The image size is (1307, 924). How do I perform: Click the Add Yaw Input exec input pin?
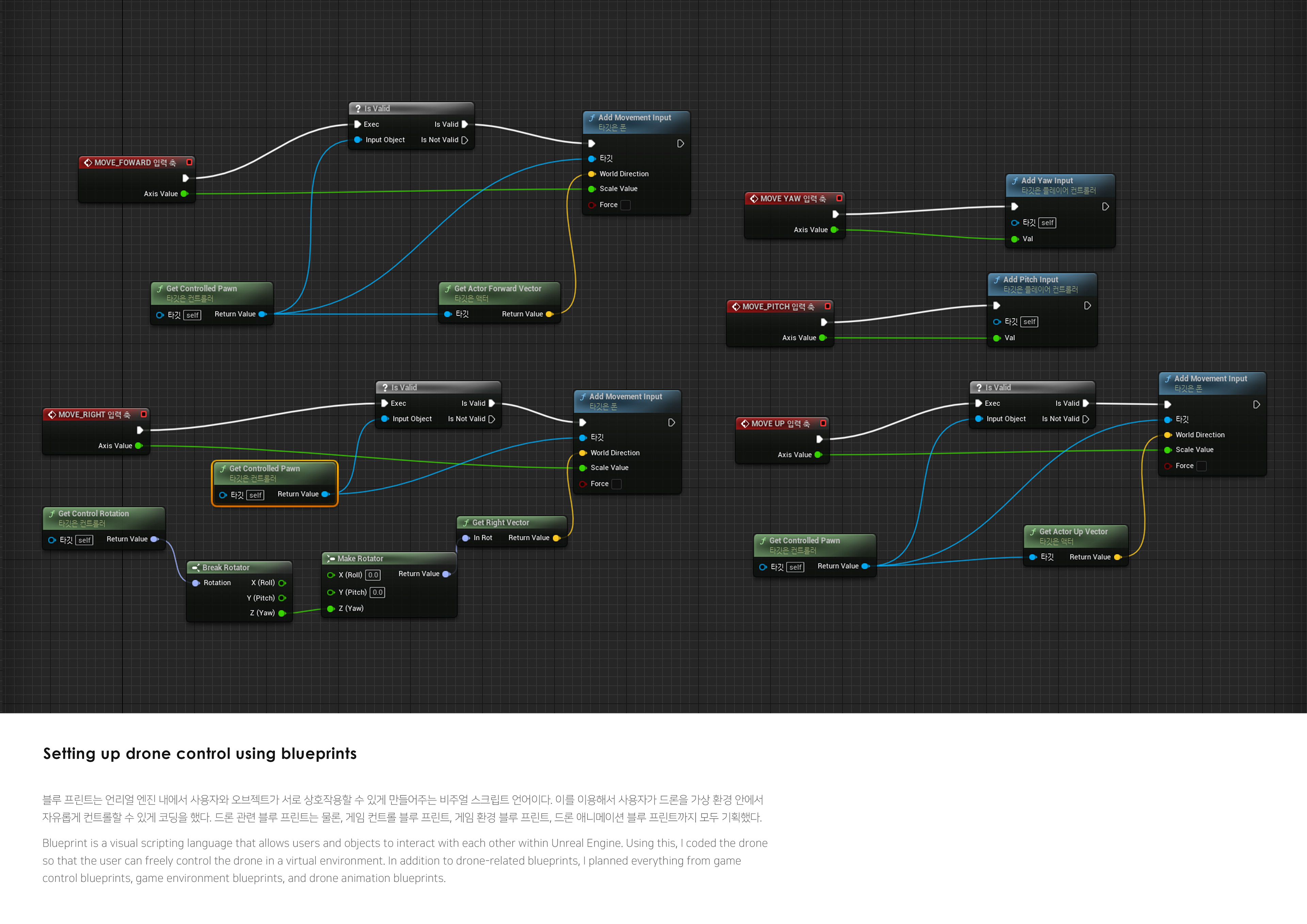click(x=1014, y=207)
